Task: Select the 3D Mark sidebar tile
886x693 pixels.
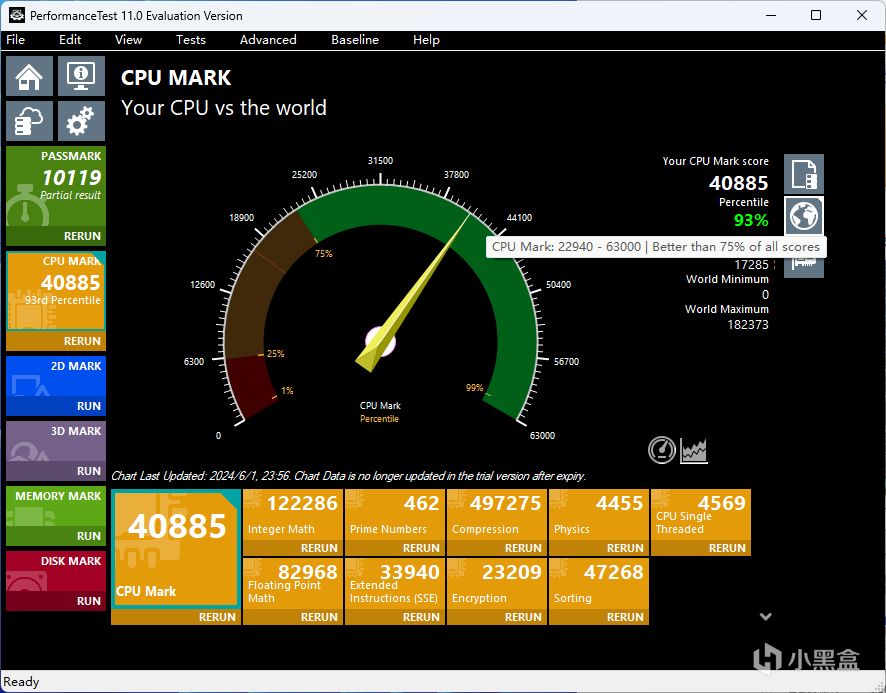Action: [56, 441]
